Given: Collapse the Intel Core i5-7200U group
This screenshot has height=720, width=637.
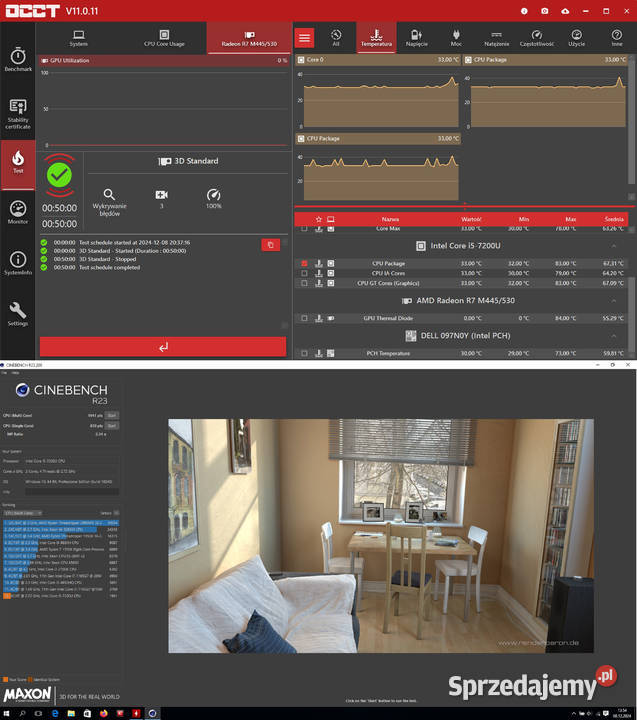Looking at the screenshot, I should click(x=614, y=246).
